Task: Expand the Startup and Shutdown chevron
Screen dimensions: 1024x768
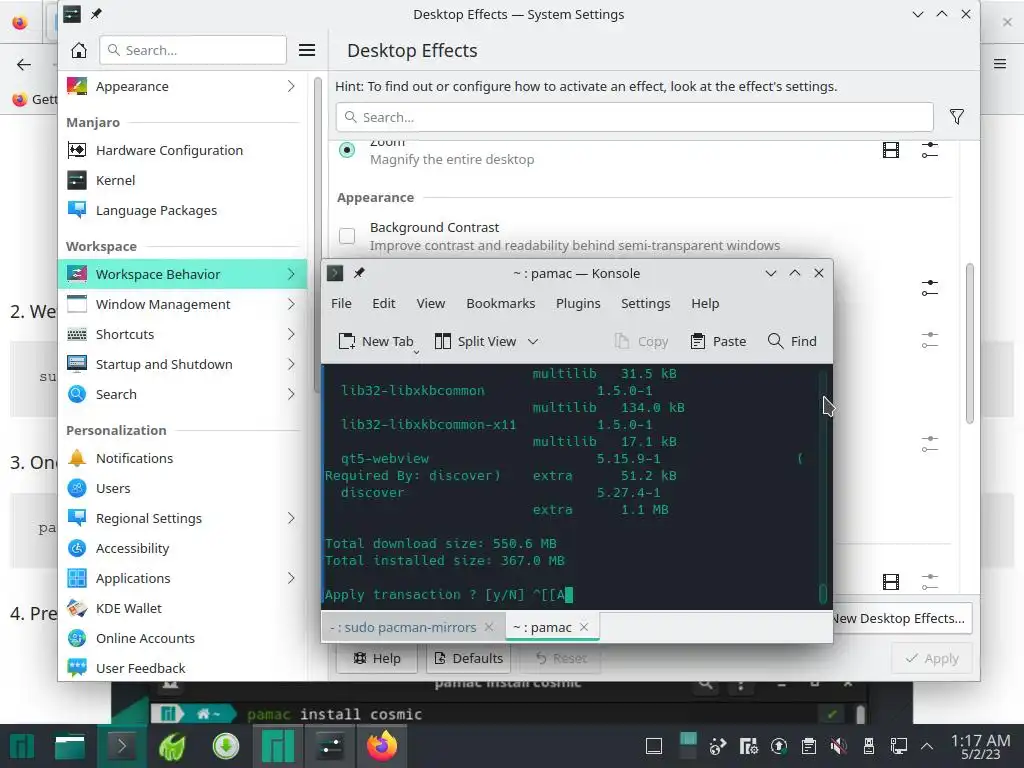Action: [291, 364]
